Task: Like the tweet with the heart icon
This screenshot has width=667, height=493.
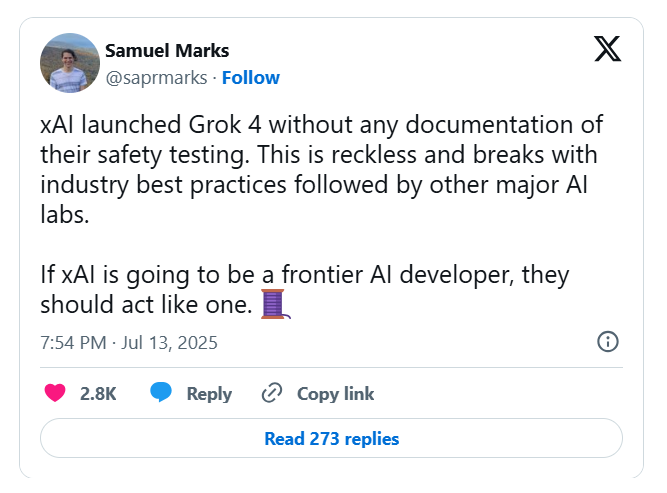Action: [55, 393]
